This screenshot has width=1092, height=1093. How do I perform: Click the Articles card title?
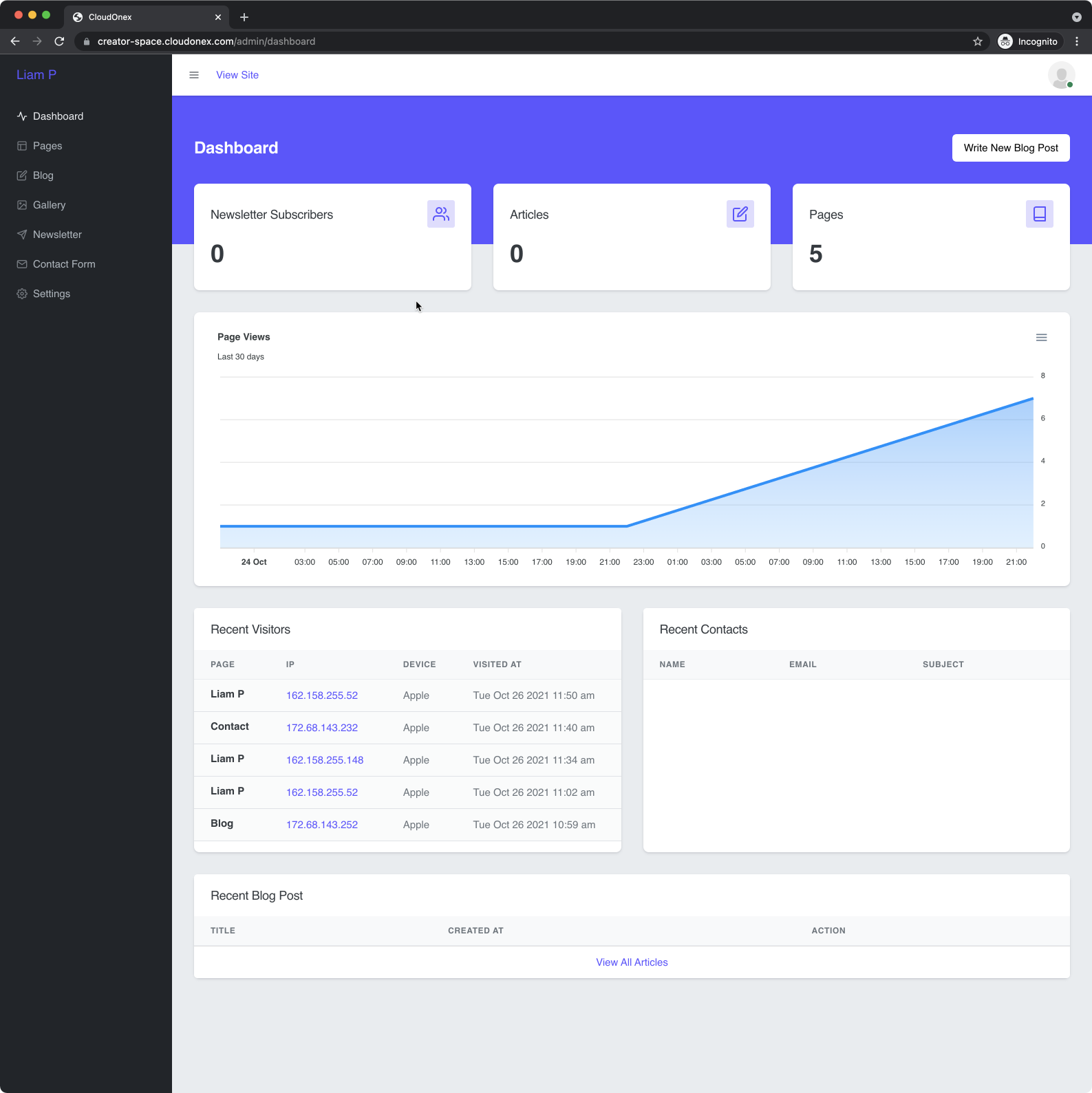529,215
